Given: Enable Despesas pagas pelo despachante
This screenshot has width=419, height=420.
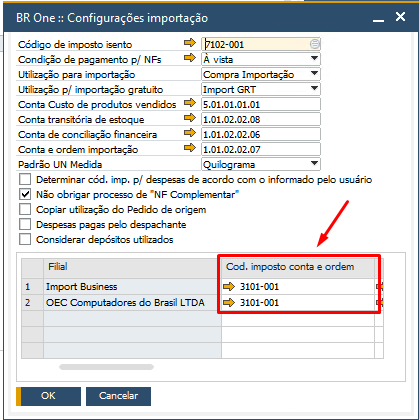Looking at the screenshot, I should (25, 224).
